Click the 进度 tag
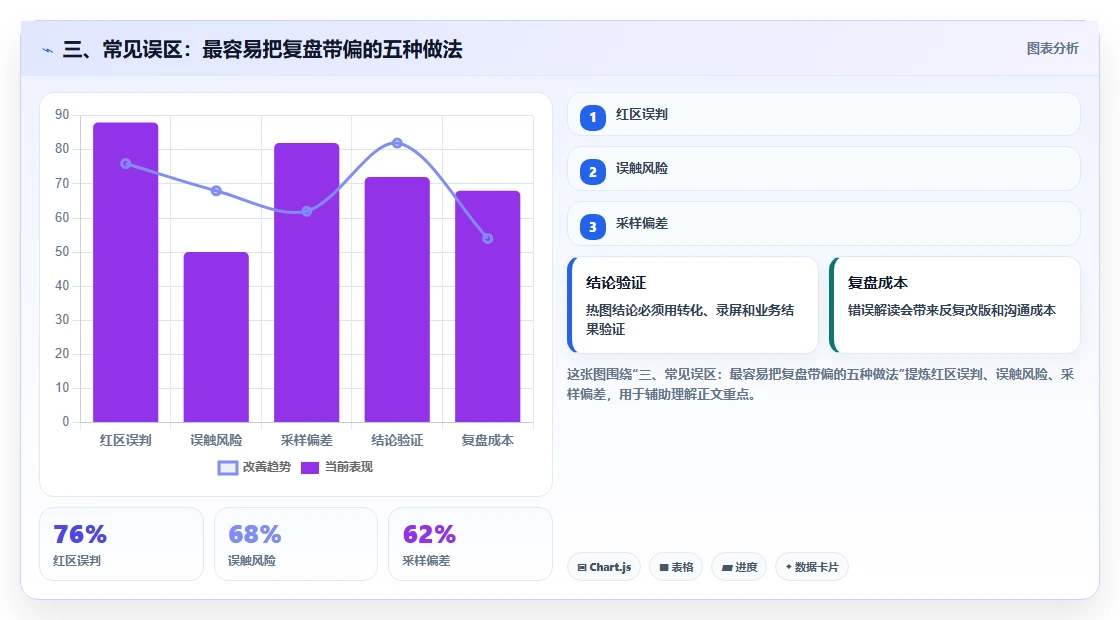The width and height of the screenshot is (1120, 620). 739,567
